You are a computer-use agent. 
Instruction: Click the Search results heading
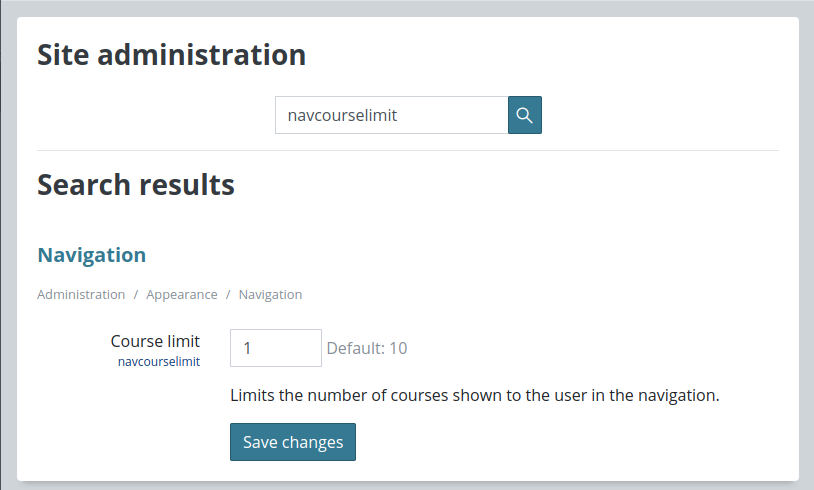(x=136, y=185)
